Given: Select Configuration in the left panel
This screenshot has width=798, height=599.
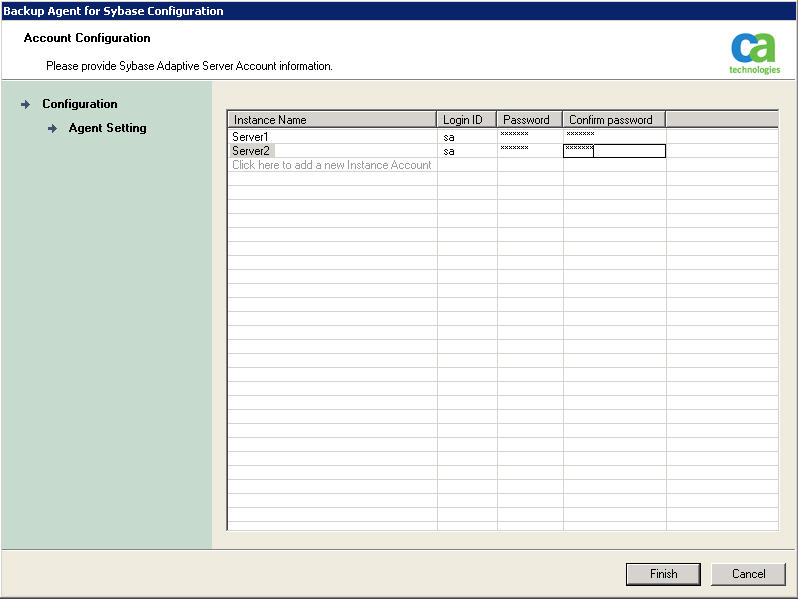Looking at the screenshot, I should (x=79, y=104).
